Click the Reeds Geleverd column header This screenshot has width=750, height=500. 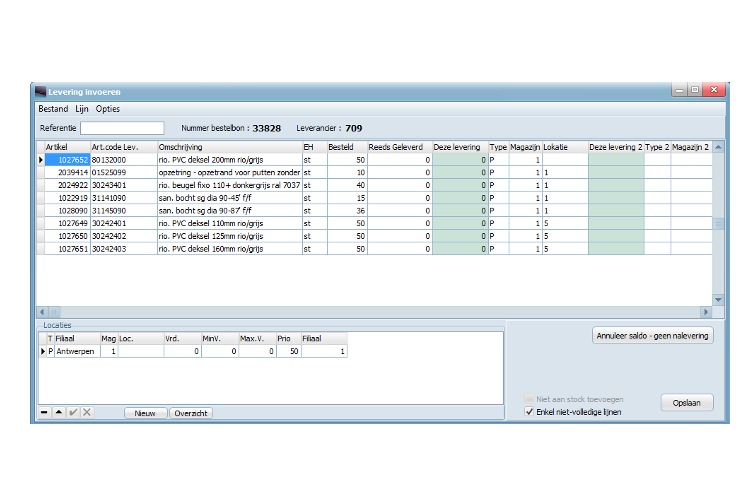pos(400,147)
